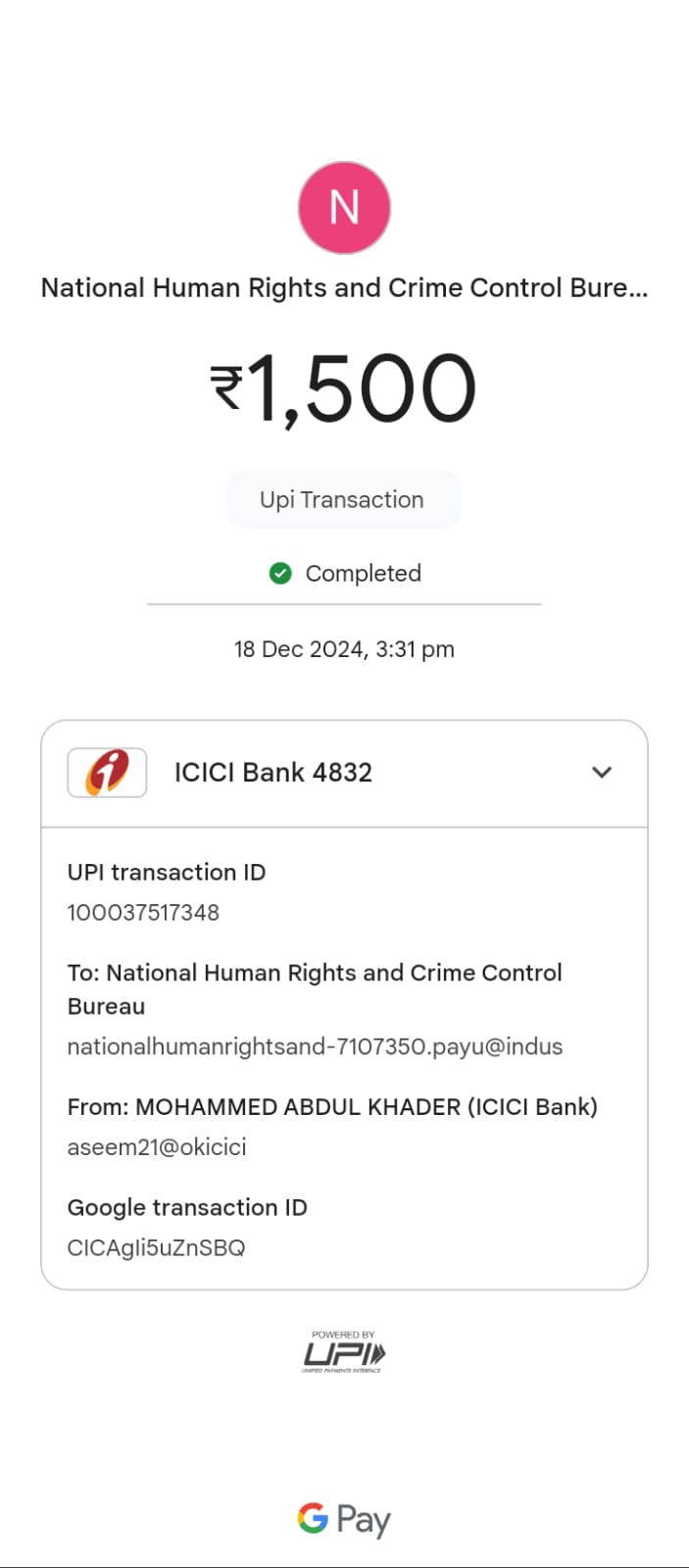
Task: Click the green Completed checkmark icon
Action: click(280, 573)
